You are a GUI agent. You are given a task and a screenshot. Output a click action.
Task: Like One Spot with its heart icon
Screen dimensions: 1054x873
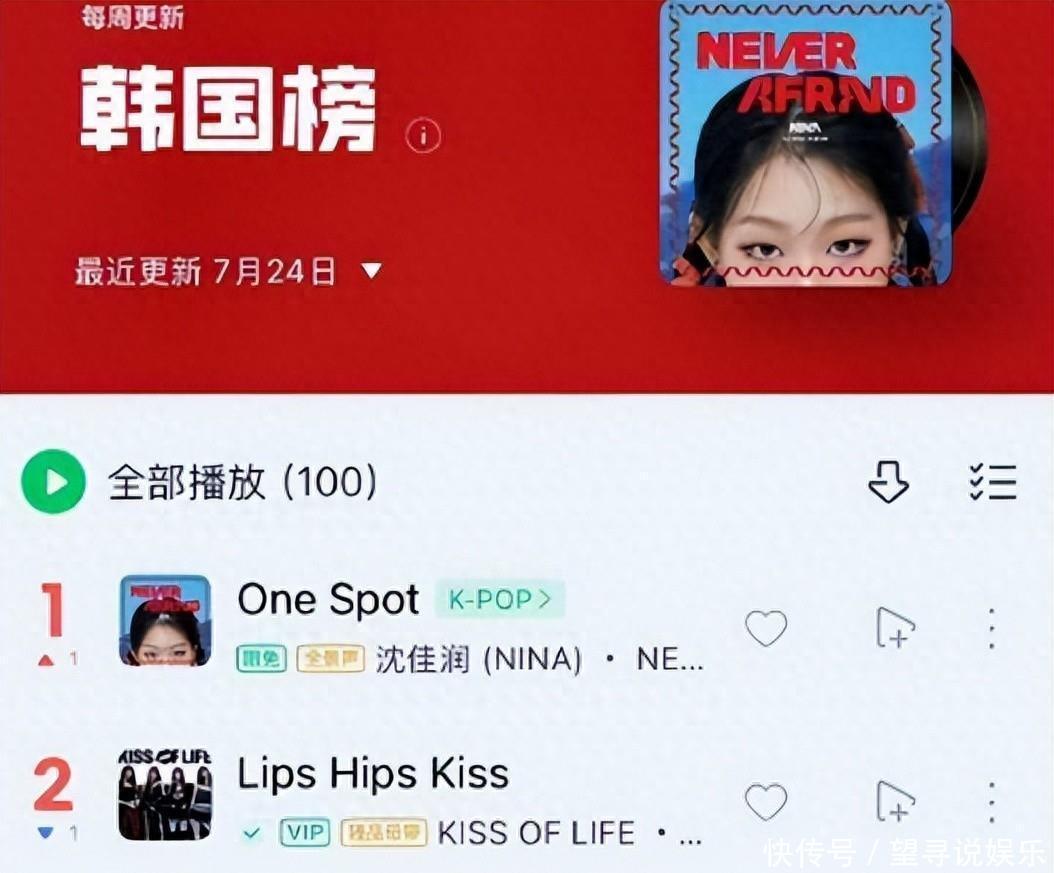(x=766, y=628)
